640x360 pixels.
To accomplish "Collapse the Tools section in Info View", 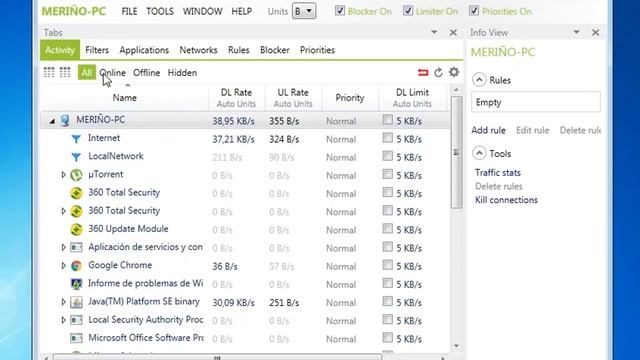I will pos(479,153).
